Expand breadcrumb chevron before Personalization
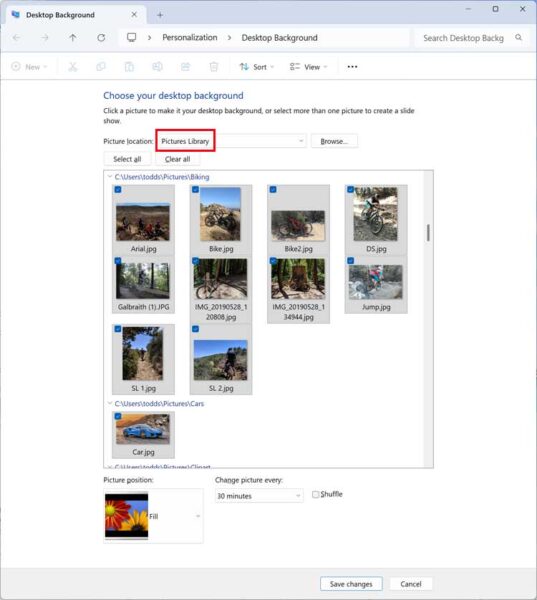 pos(149,38)
